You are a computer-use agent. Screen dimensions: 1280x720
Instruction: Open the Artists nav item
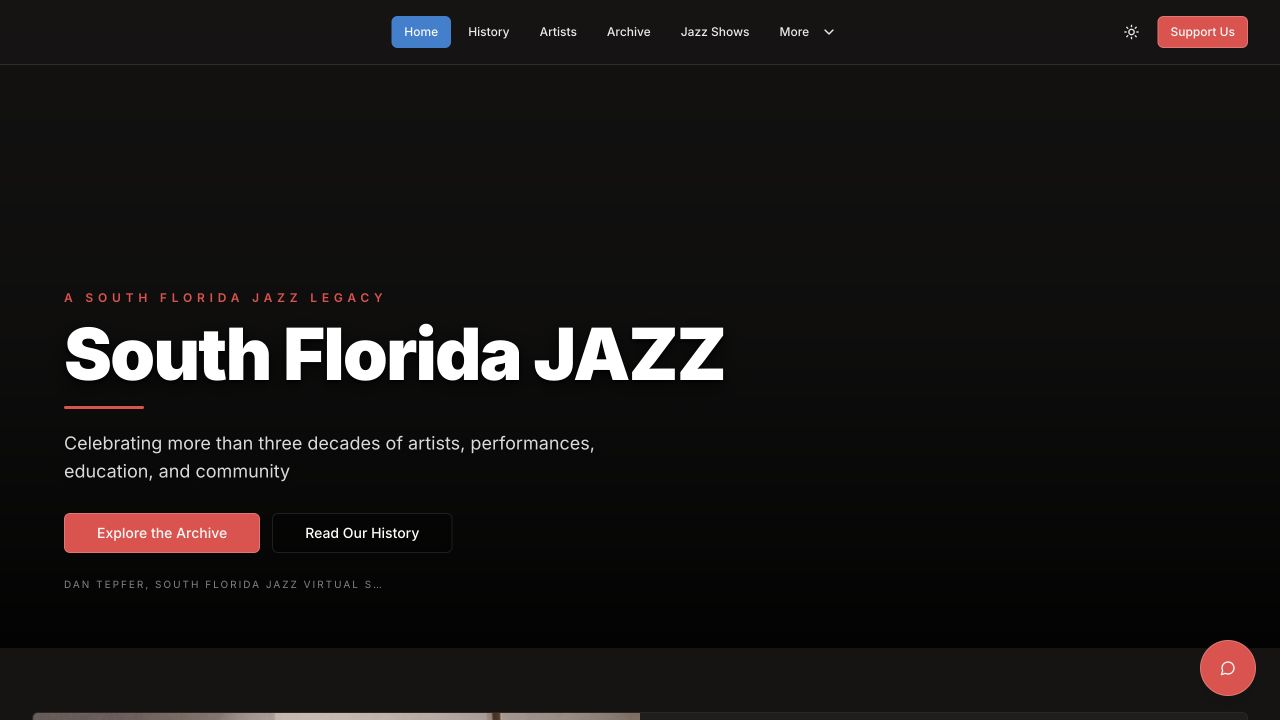pos(558,32)
